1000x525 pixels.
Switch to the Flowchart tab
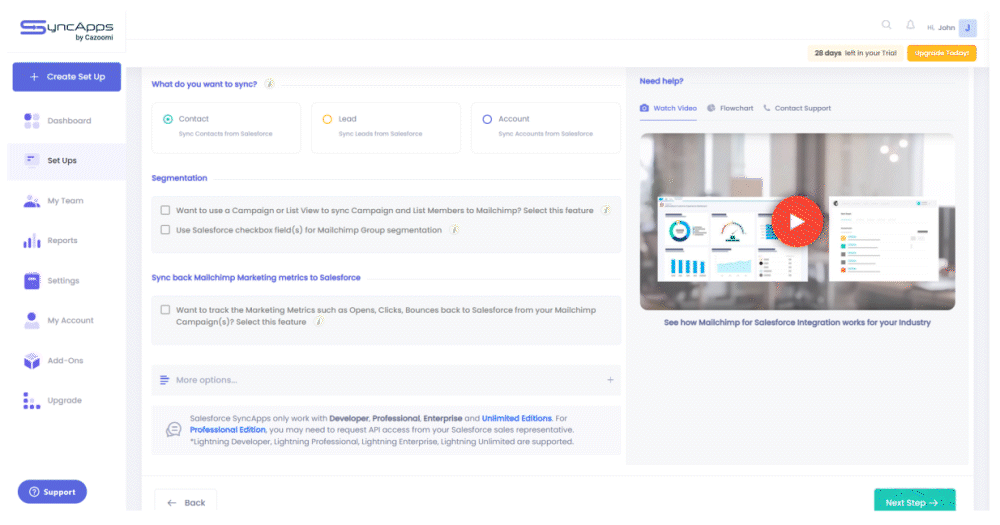point(730,108)
